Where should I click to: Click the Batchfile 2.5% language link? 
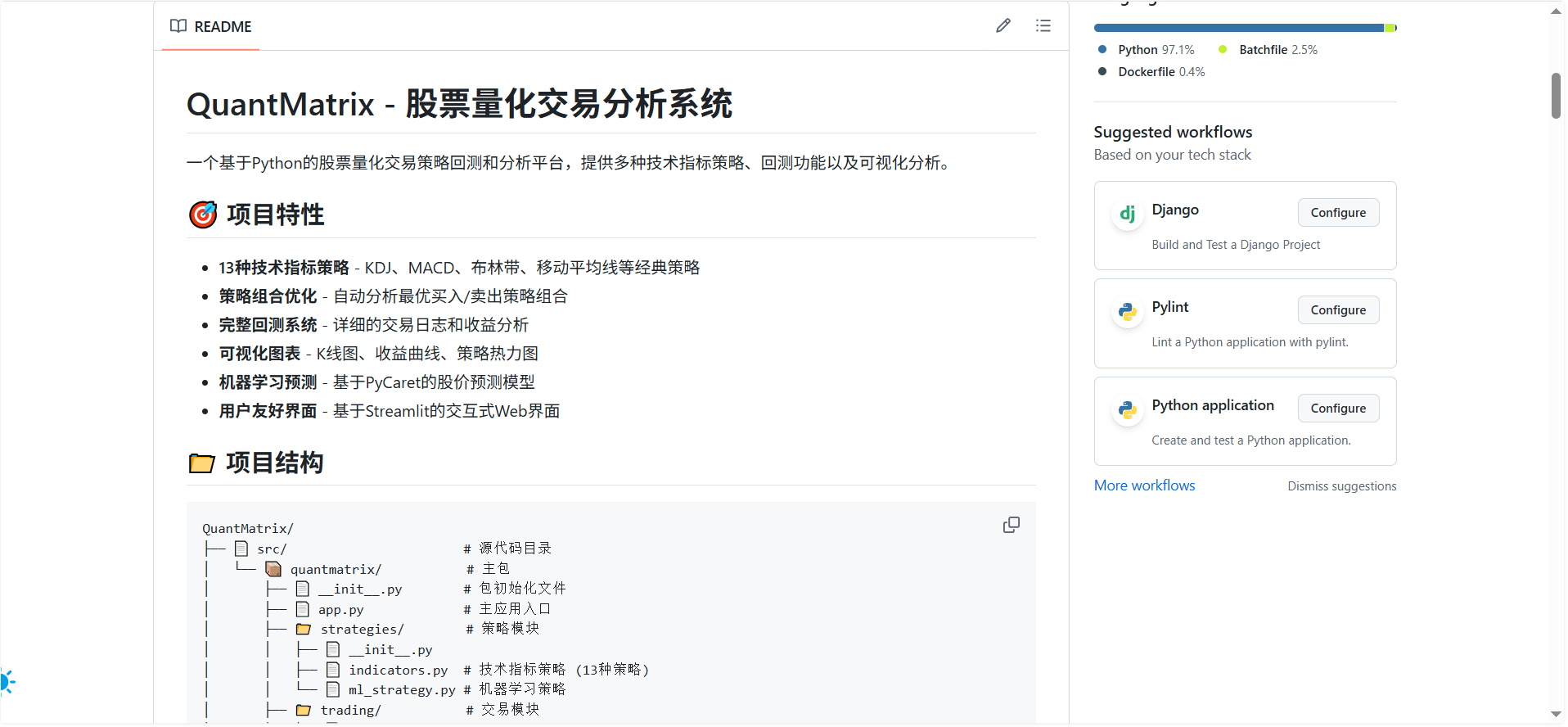tap(1277, 50)
